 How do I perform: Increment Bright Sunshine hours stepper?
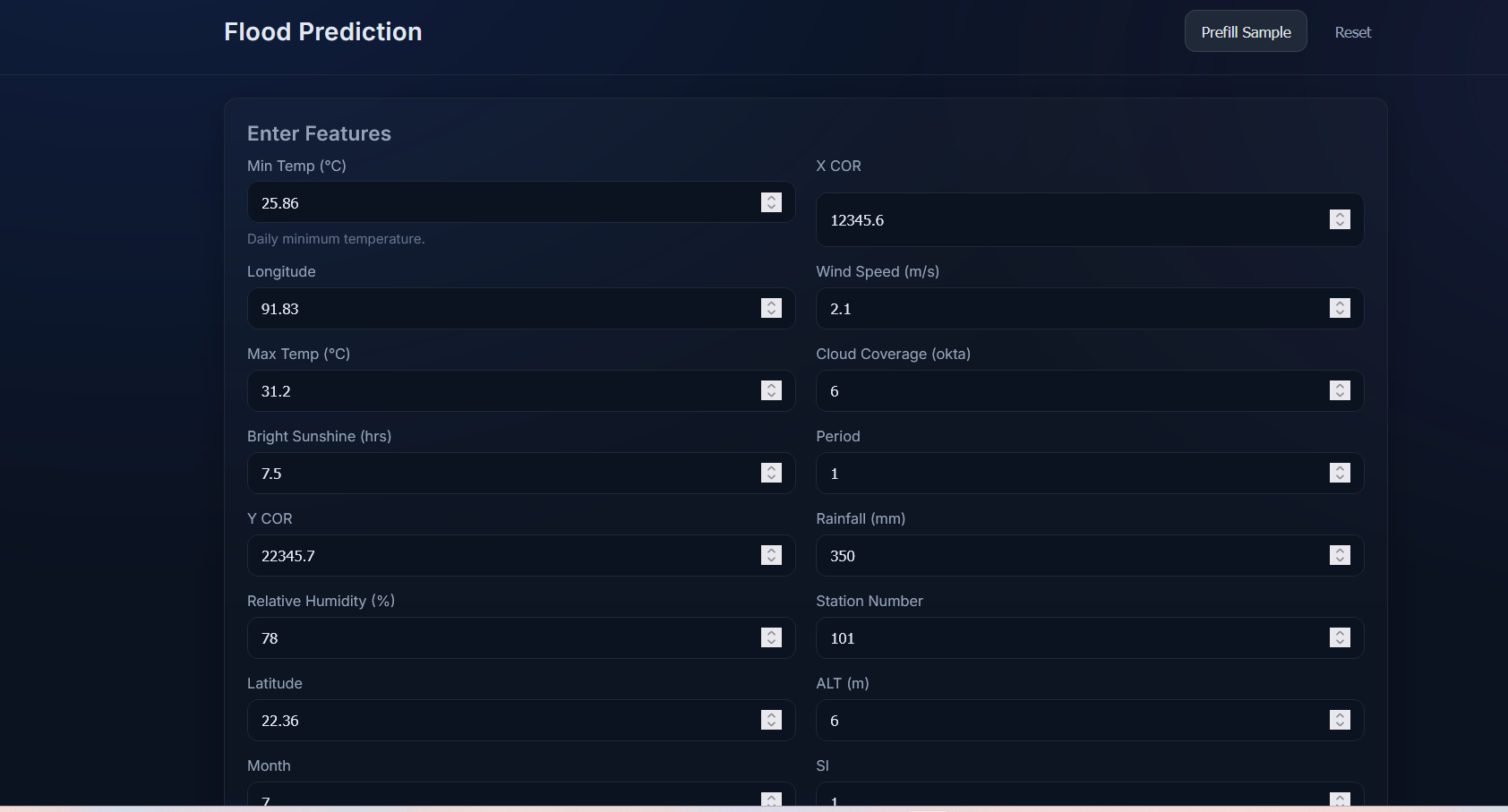pos(770,468)
